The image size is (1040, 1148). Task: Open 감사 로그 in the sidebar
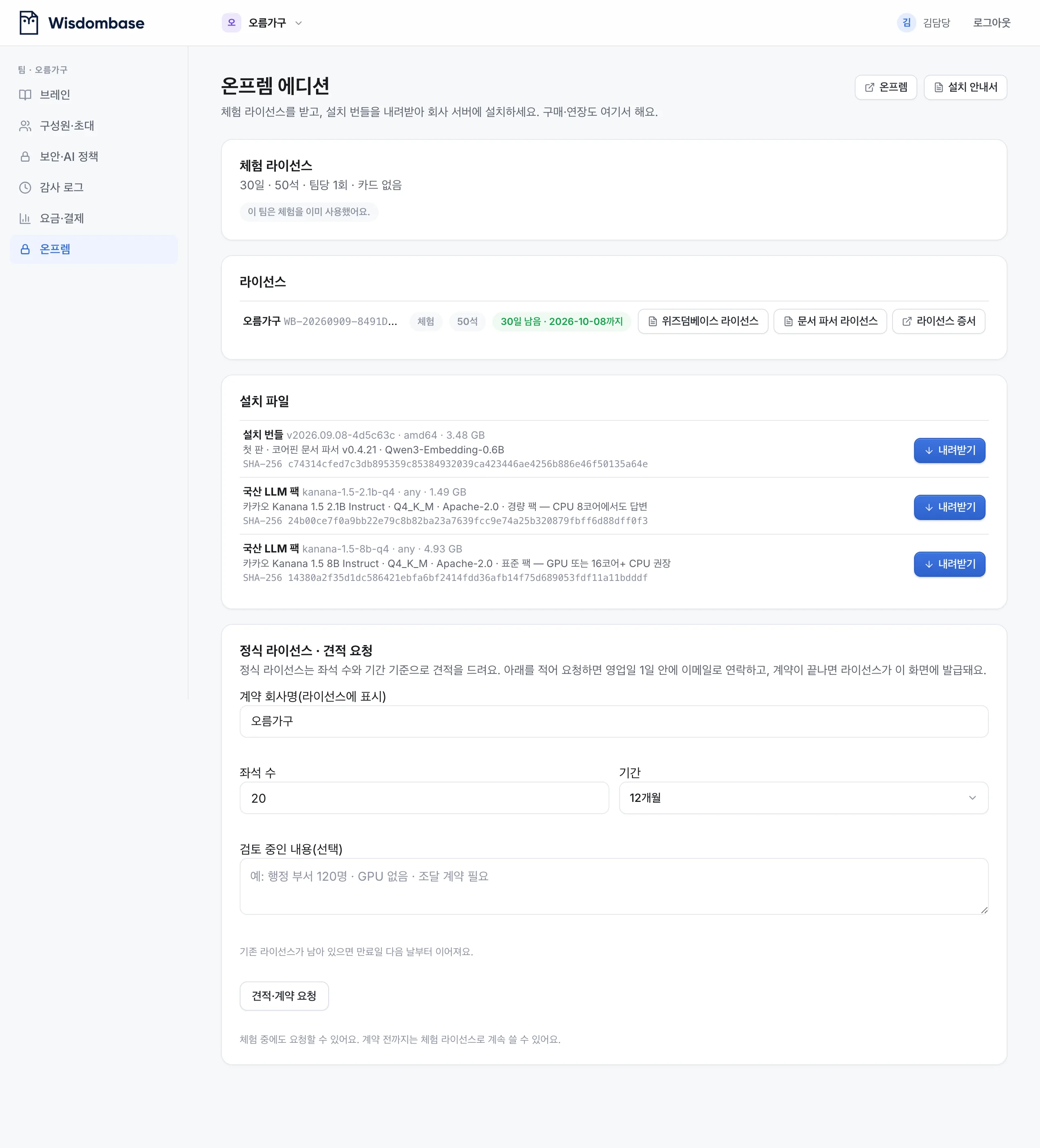pyautogui.click(x=94, y=187)
